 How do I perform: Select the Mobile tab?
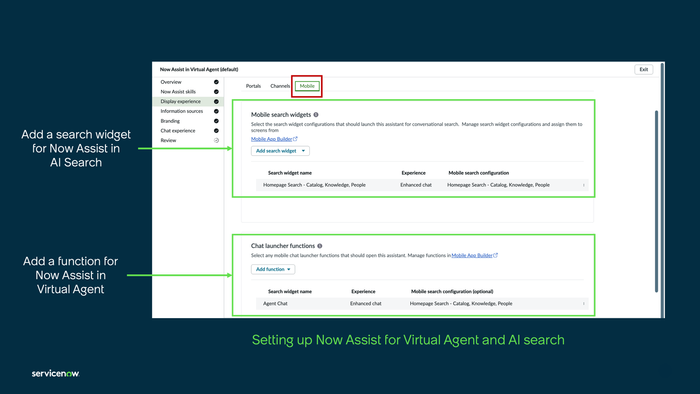[307, 86]
